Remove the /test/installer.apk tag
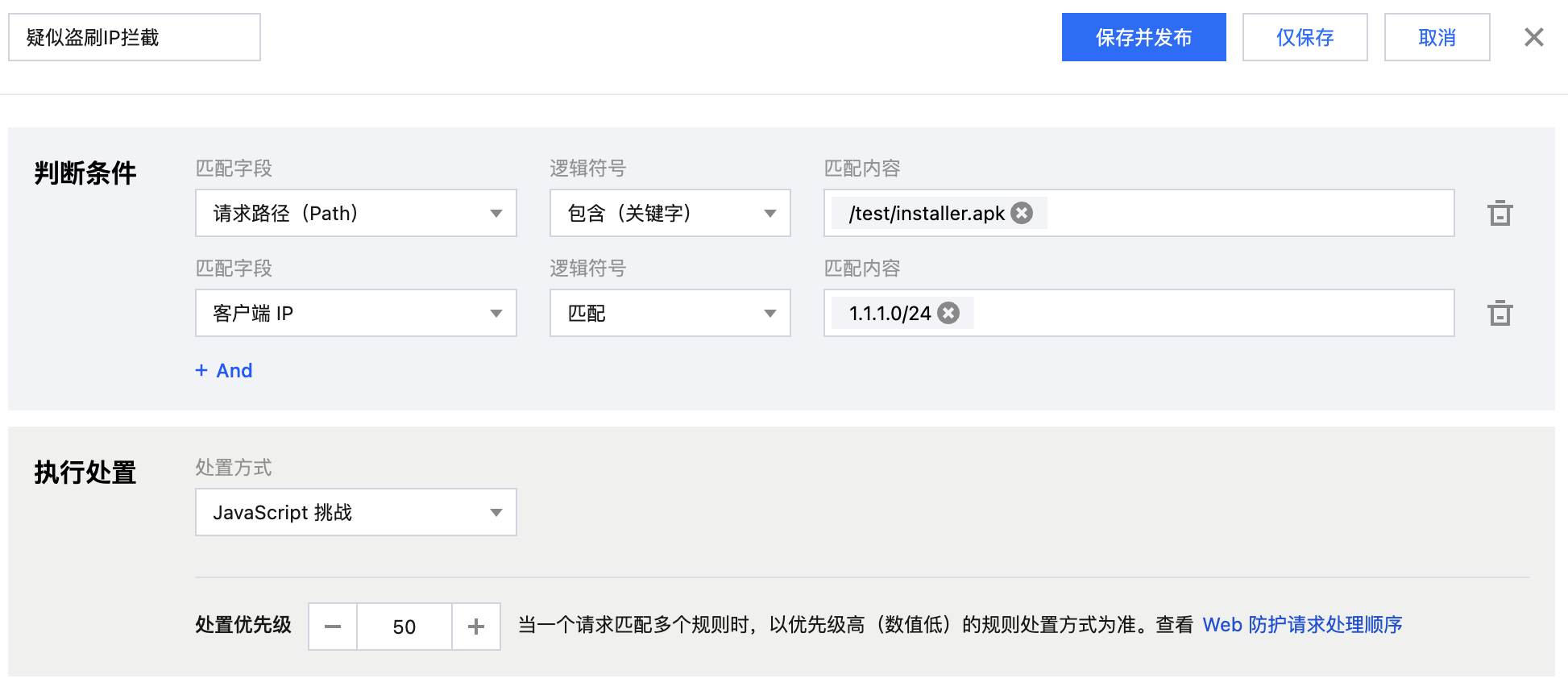The image size is (1568, 687). (1022, 213)
